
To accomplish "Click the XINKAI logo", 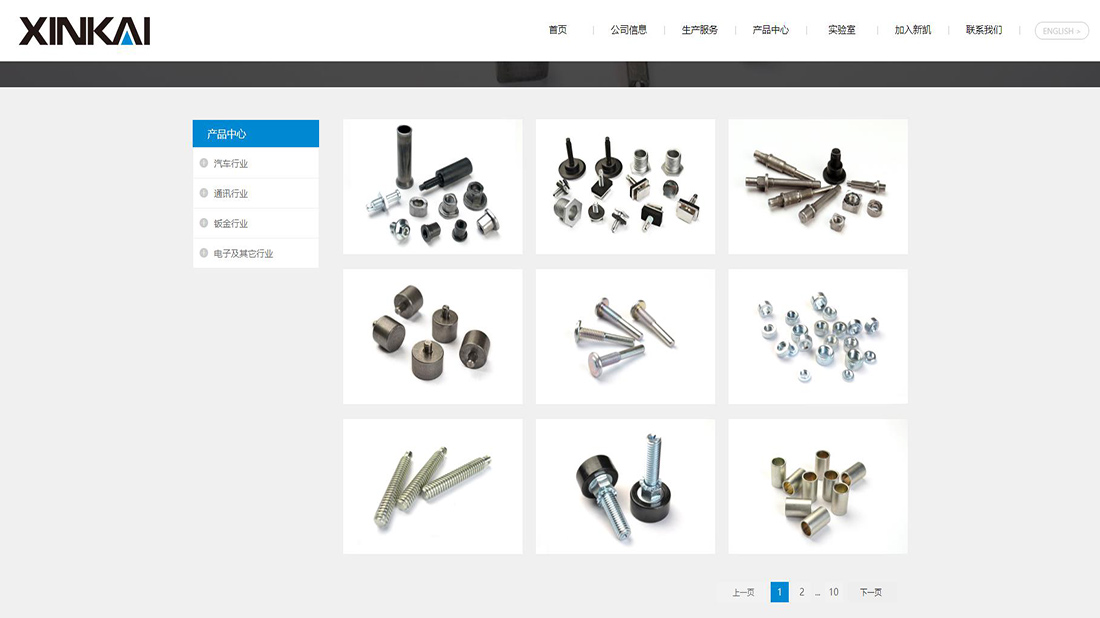I will pyautogui.click(x=84, y=30).
